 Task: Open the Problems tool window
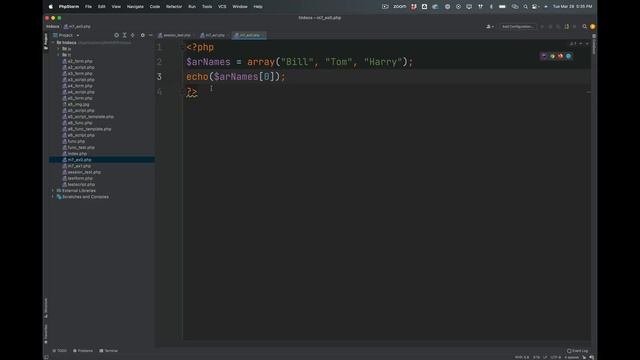pos(83,351)
